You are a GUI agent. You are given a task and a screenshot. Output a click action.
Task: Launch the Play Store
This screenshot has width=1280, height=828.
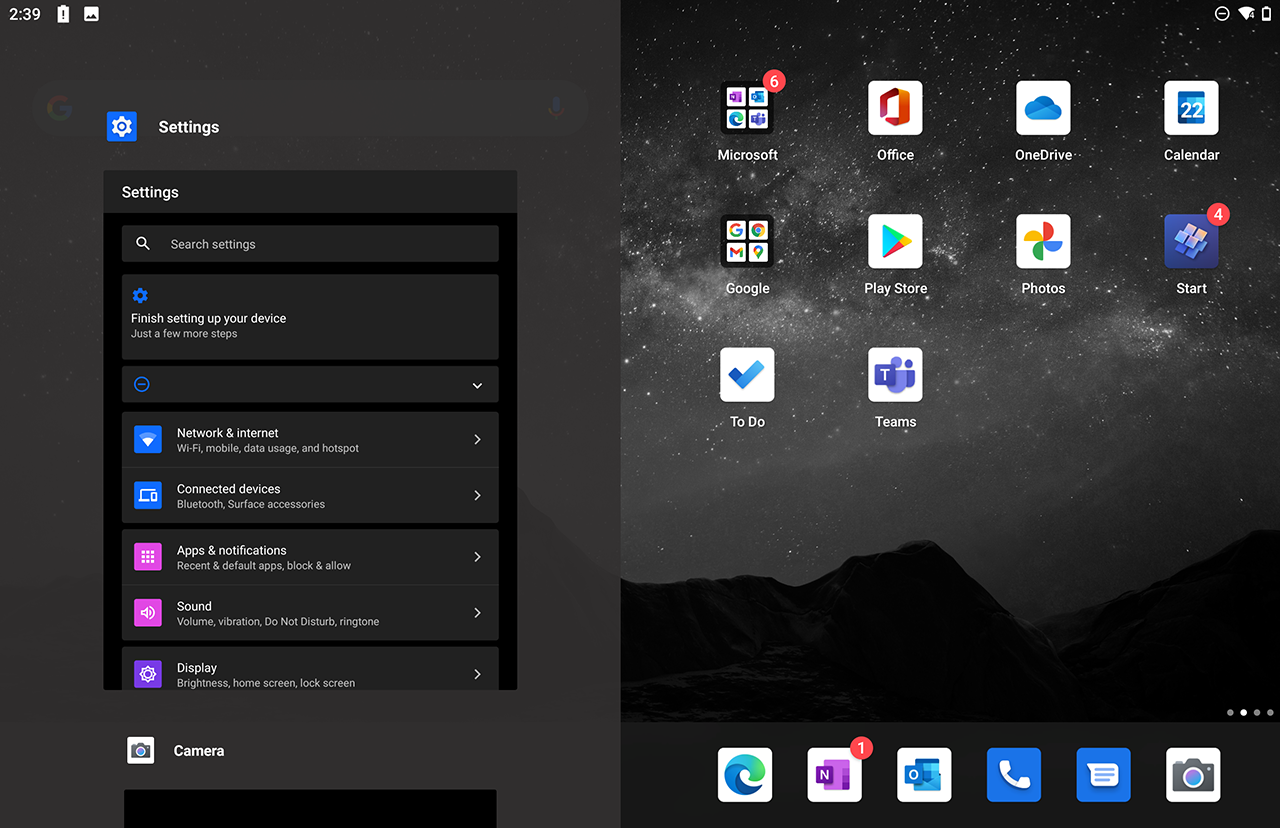(x=895, y=241)
